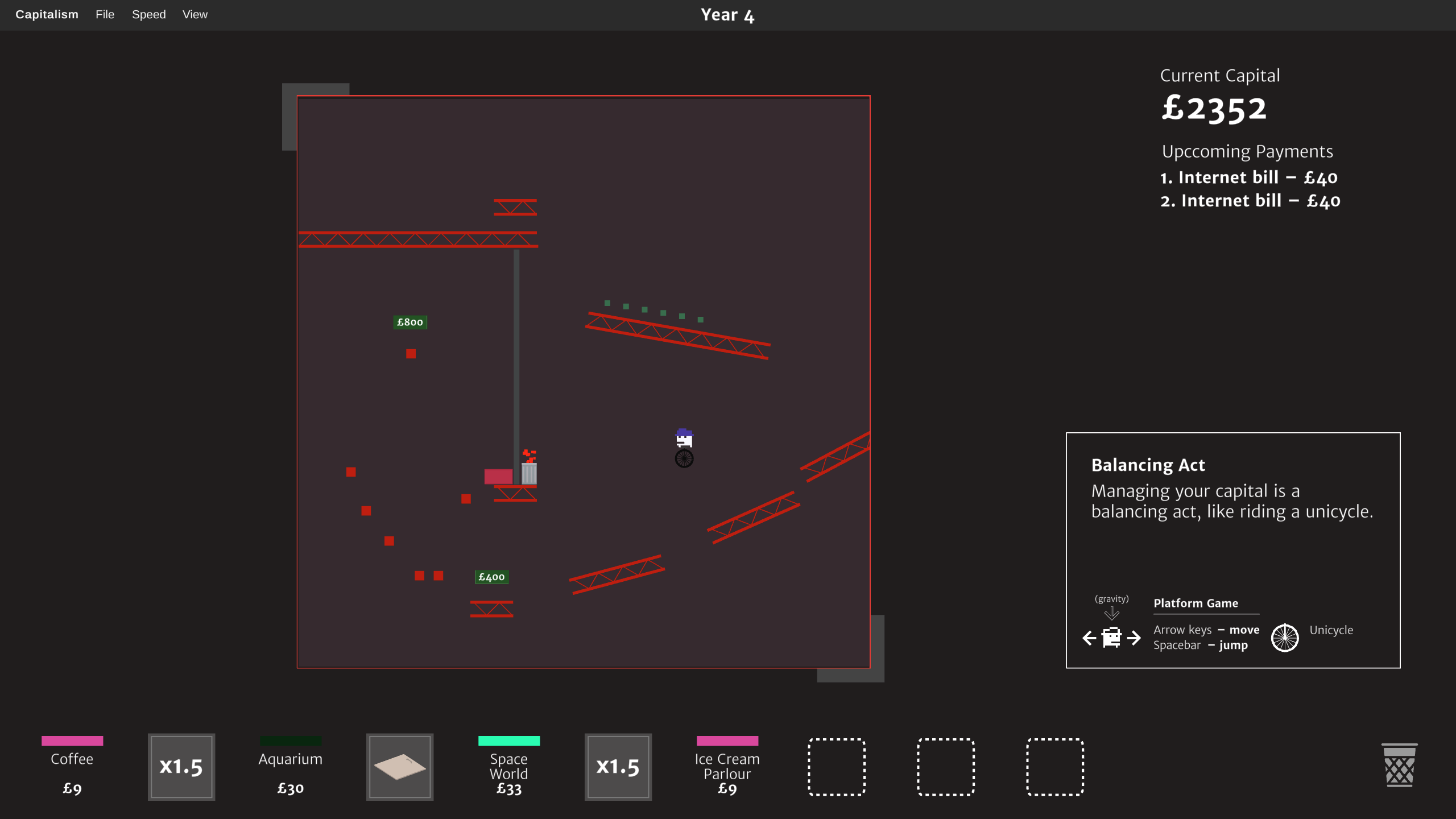Click the Upccoming Payments heading

pyautogui.click(x=1247, y=152)
